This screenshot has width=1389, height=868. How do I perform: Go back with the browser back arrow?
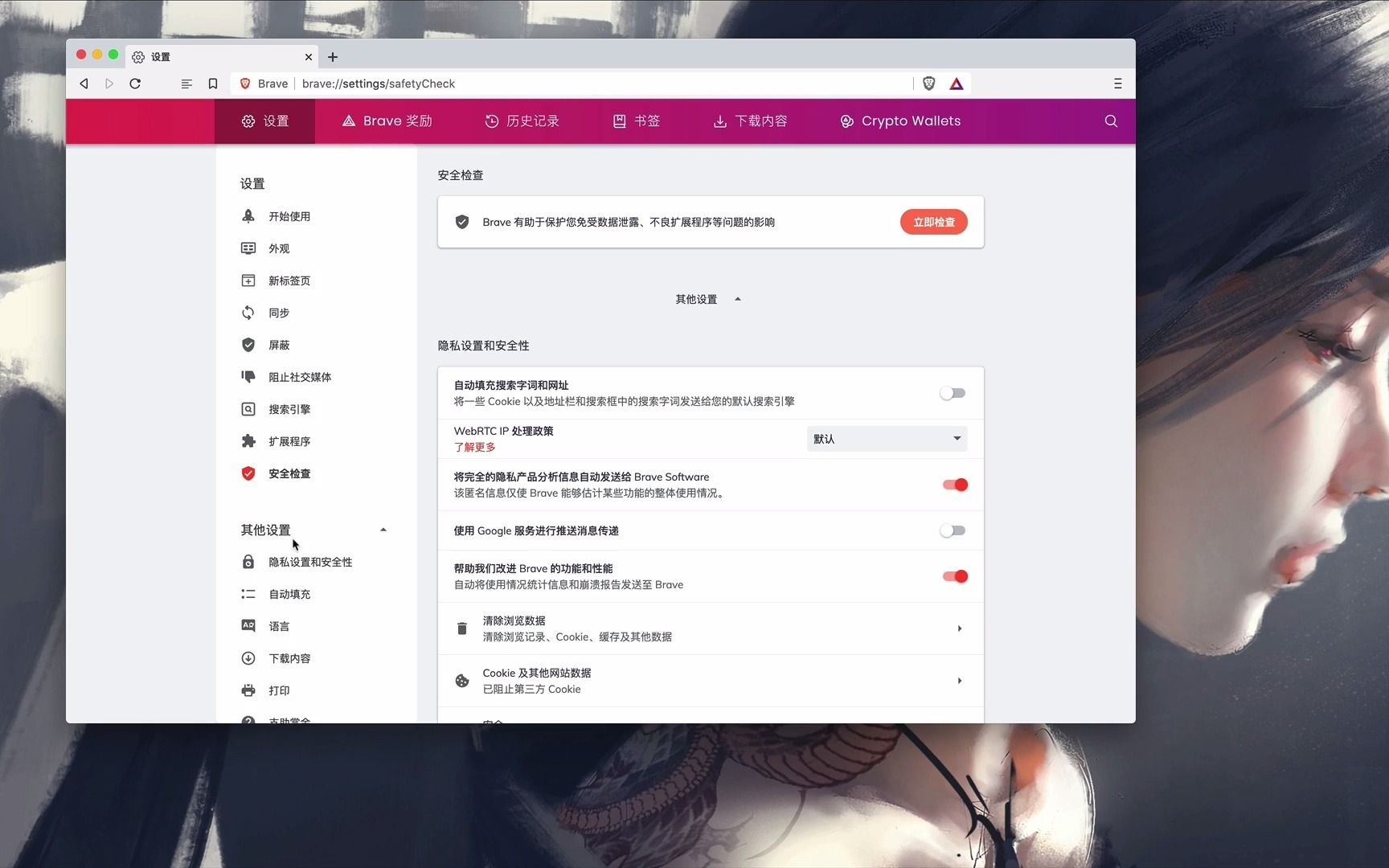pos(84,84)
